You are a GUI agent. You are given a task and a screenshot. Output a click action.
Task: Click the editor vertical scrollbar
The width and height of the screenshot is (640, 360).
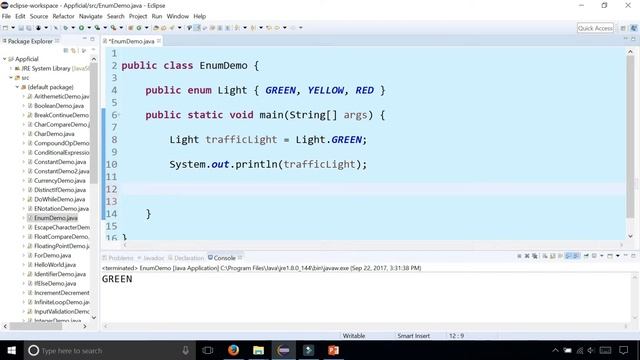click(x=630, y=137)
